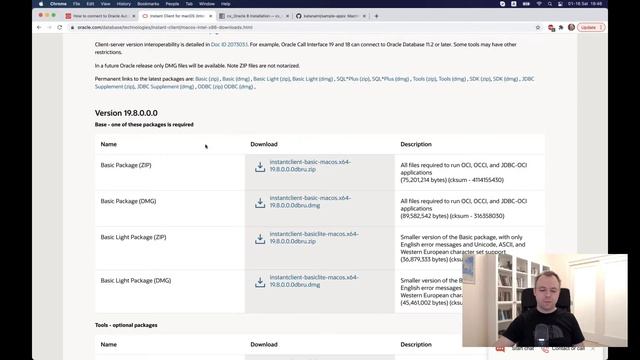The width and height of the screenshot is (640, 360).
Task: Open SQL*Plus (zip) permanent link
Action: click(353, 79)
